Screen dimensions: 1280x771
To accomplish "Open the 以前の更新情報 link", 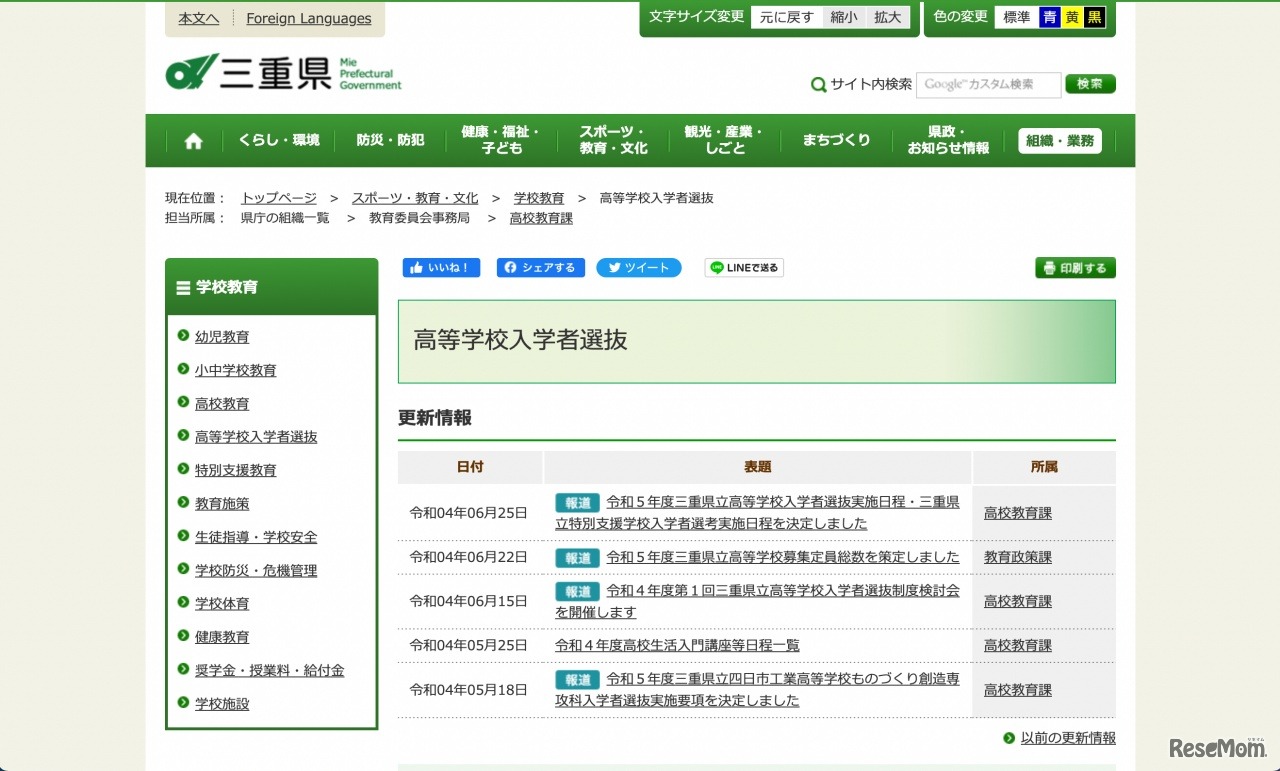I will click(1067, 738).
